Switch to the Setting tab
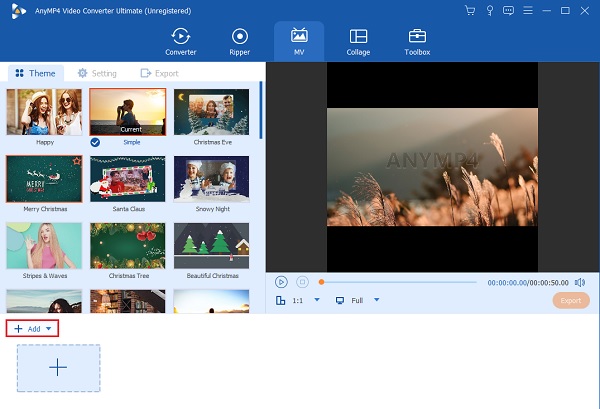The width and height of the screenshot is (600, 409). (97, 73)
